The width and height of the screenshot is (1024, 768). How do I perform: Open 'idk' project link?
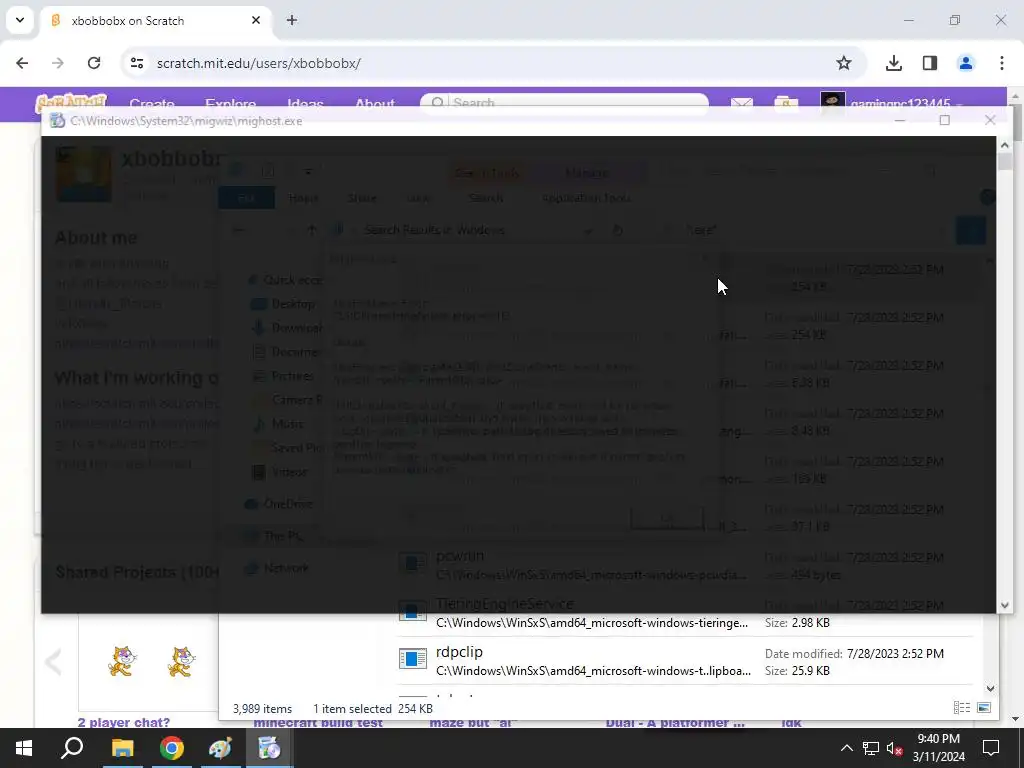(x=791, y=722)
